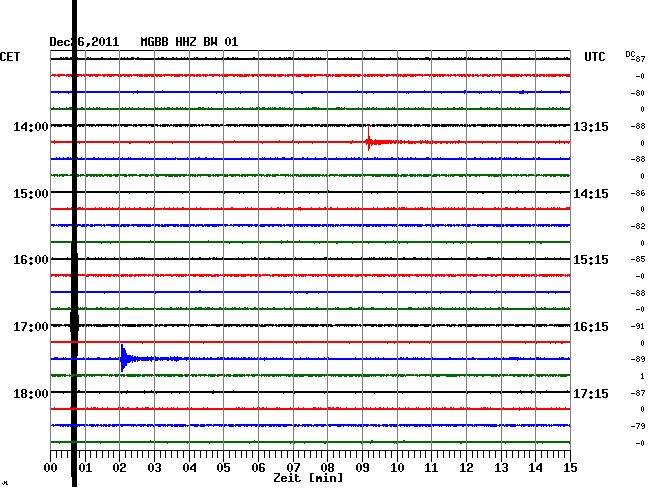Select the 15:00 CET time label

click(x=31, y=194)
